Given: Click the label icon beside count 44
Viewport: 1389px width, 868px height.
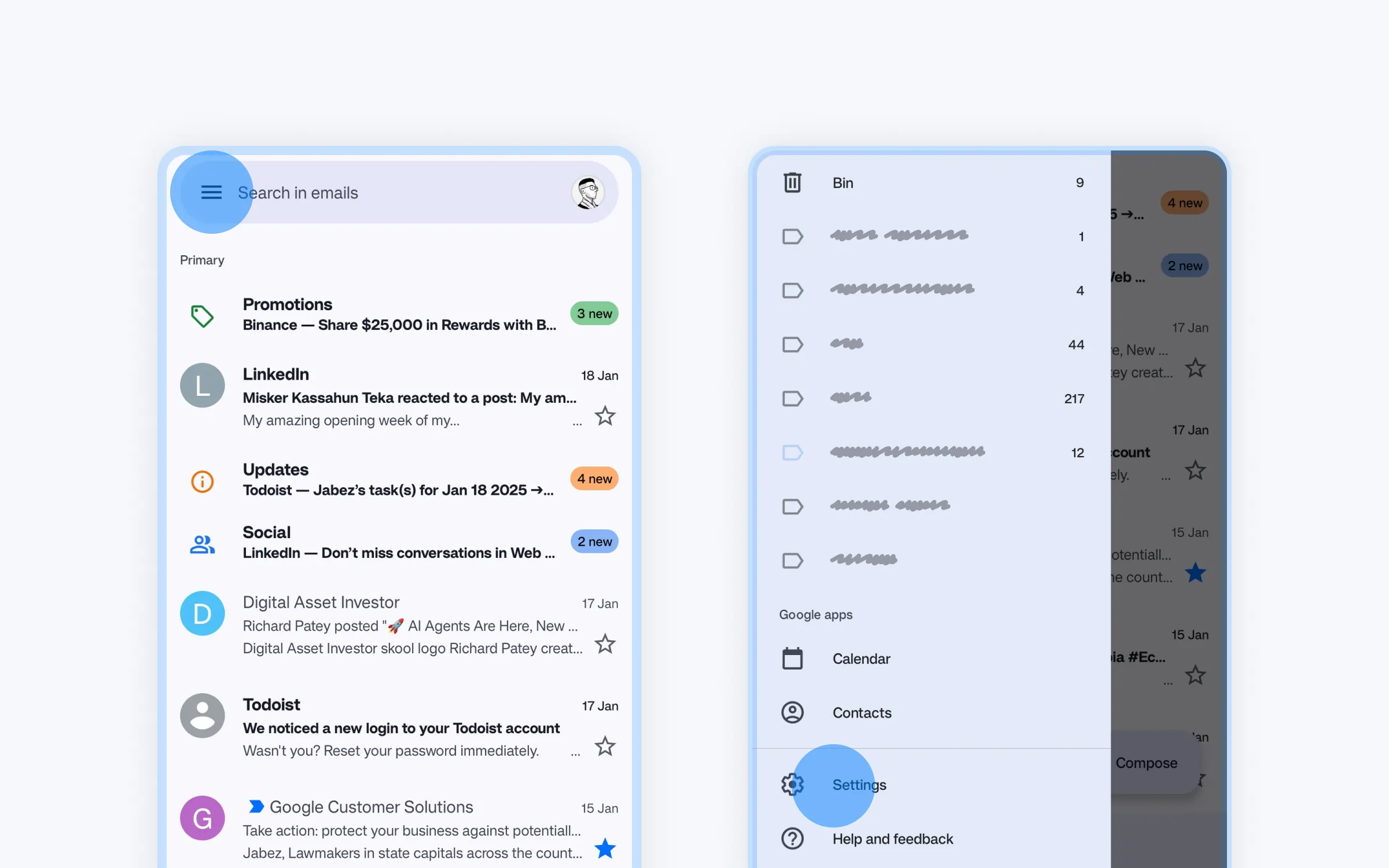Looking at the screenshot, I should [x=792, y=344].
